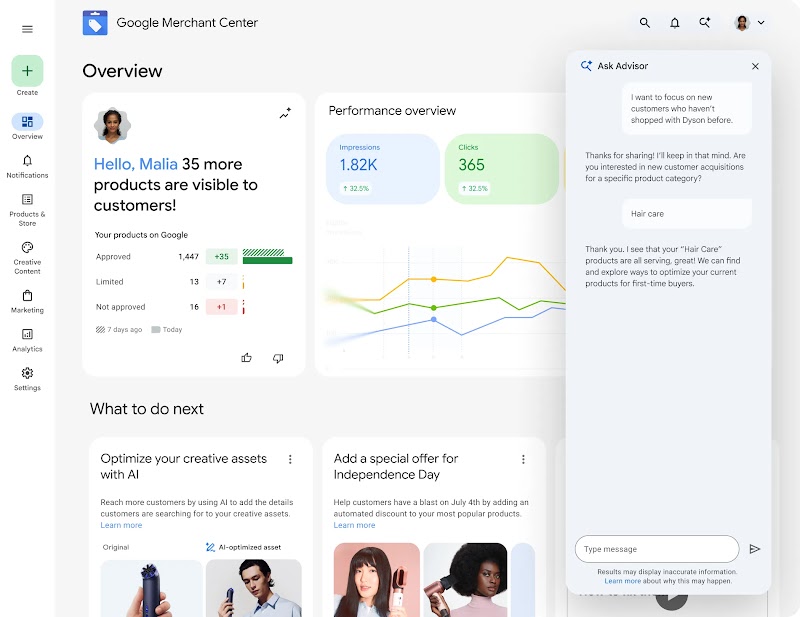Send the advisor message with arrow icon
800x617 pixels.
[x=755, y=549]
